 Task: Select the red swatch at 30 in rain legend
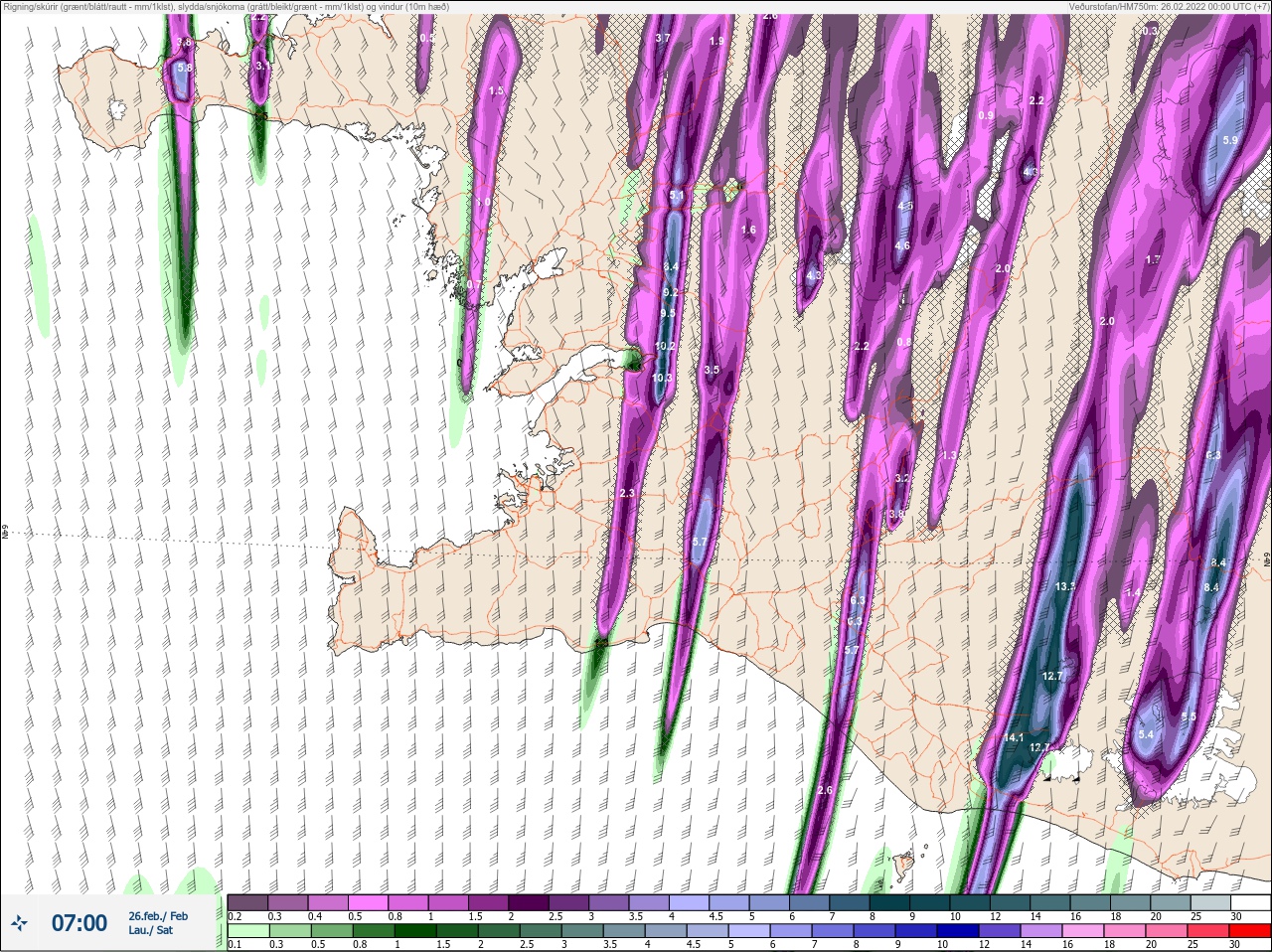(1251, 931)
